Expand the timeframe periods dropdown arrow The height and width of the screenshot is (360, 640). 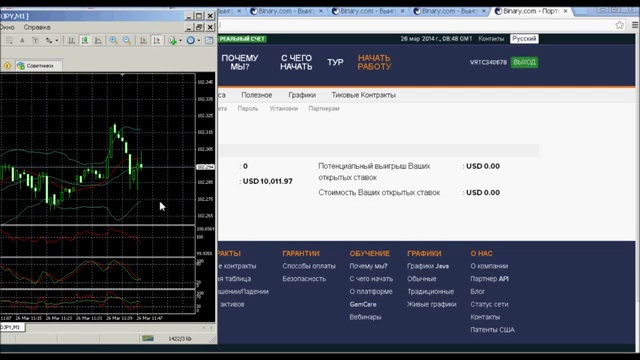(x=199, y=40)
